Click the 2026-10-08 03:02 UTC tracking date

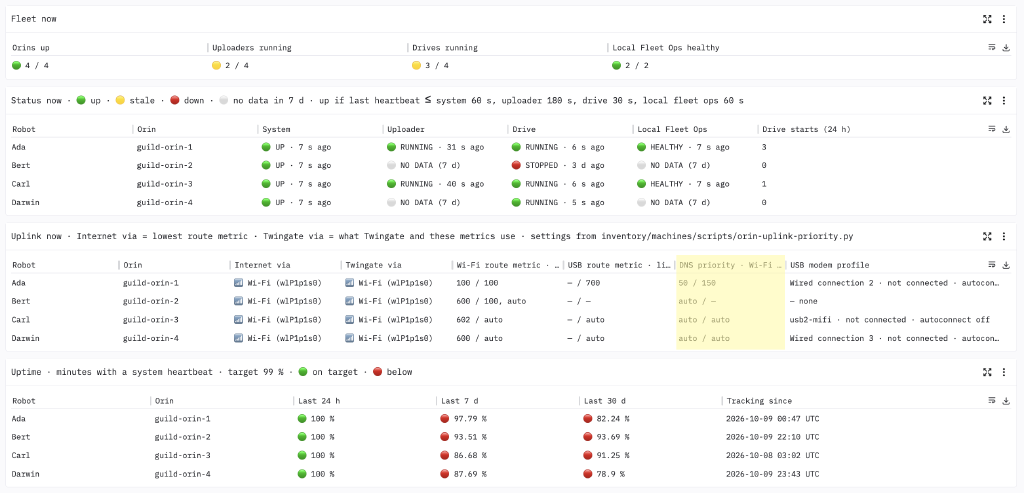[771, 455]
